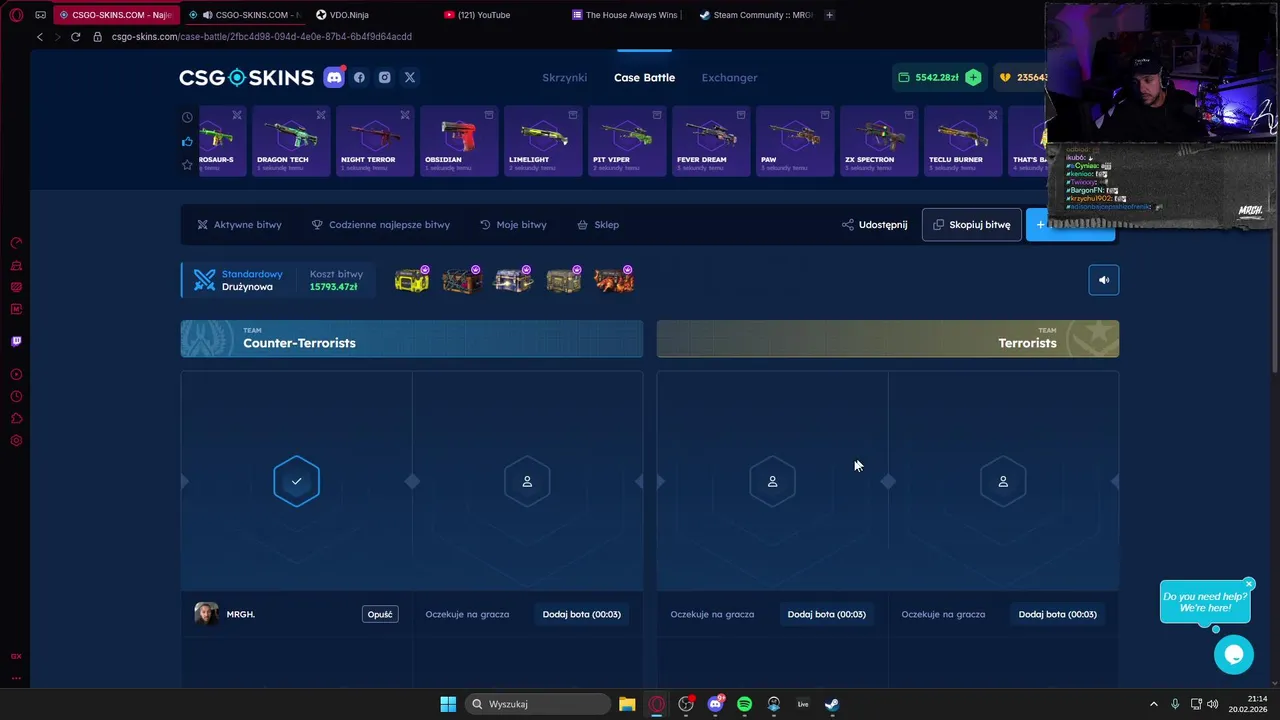Click Dodaj bota for first Terrorists slot
1280x720 pixels.
coord(826,614)
